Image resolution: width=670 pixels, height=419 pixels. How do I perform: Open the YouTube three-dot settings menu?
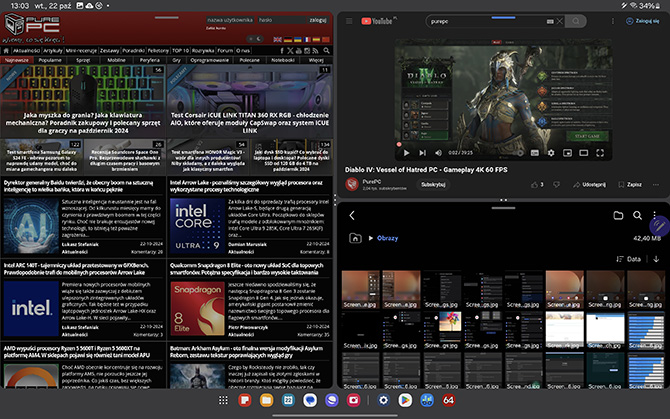pyautogui.click(x=613, y=21)
